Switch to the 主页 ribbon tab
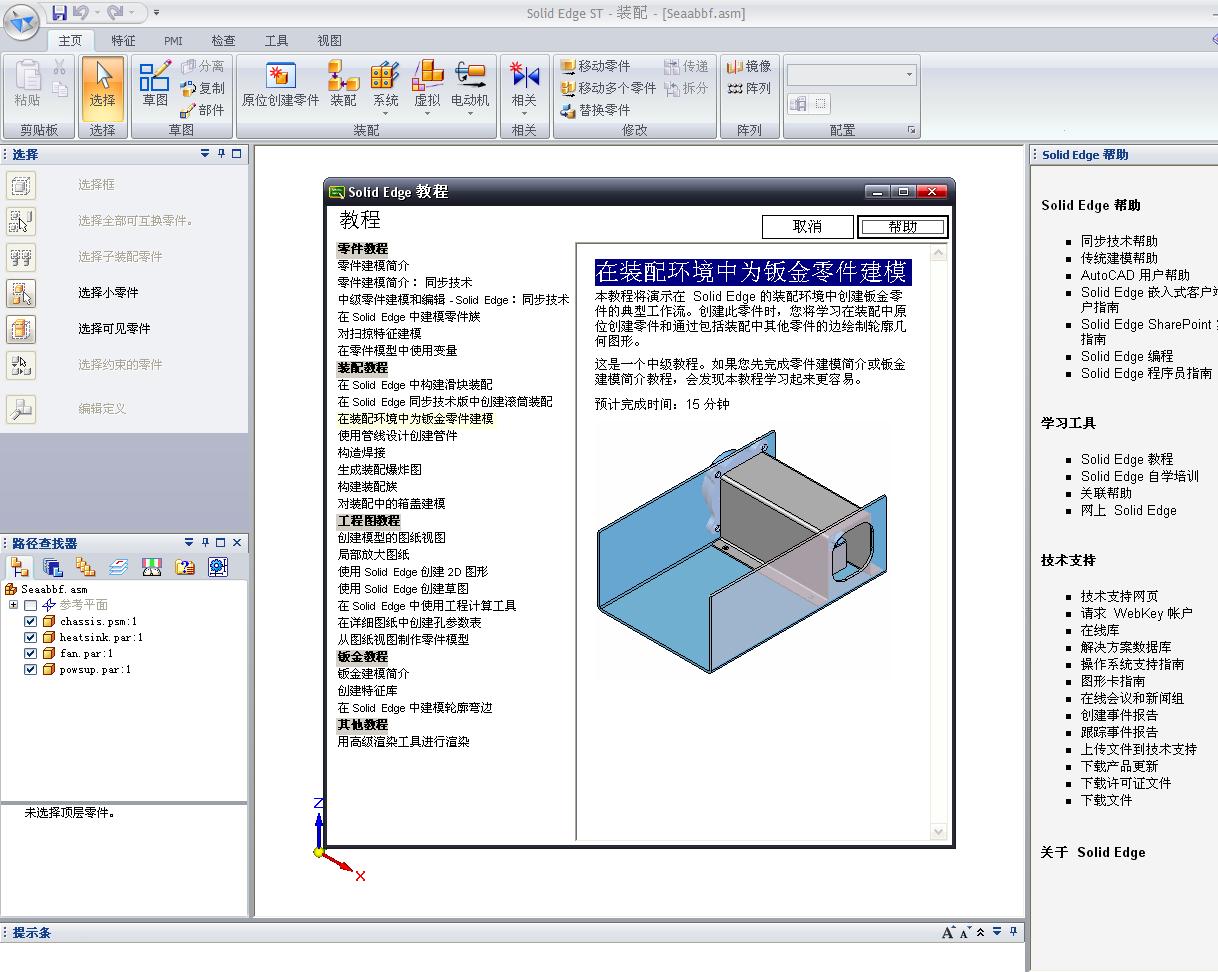Image resolution: width=1218 pixels, height=972 pixels. [x=70, y=40]
